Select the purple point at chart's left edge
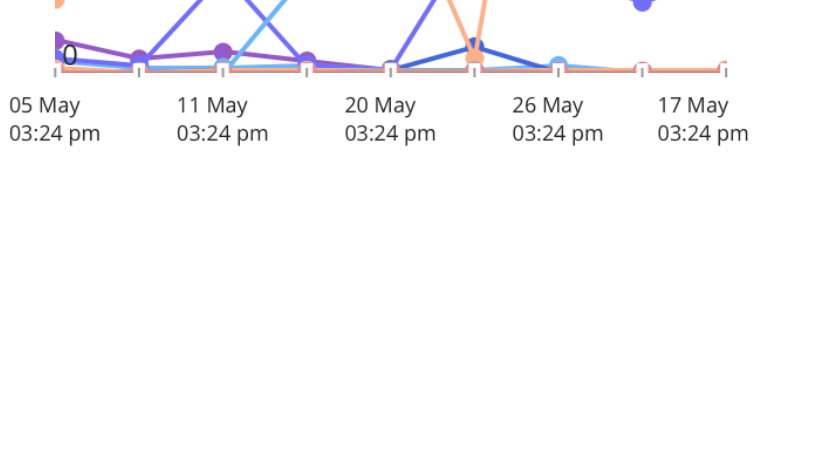The height and width of the screenshot is (460, 819). coord(56,42)
